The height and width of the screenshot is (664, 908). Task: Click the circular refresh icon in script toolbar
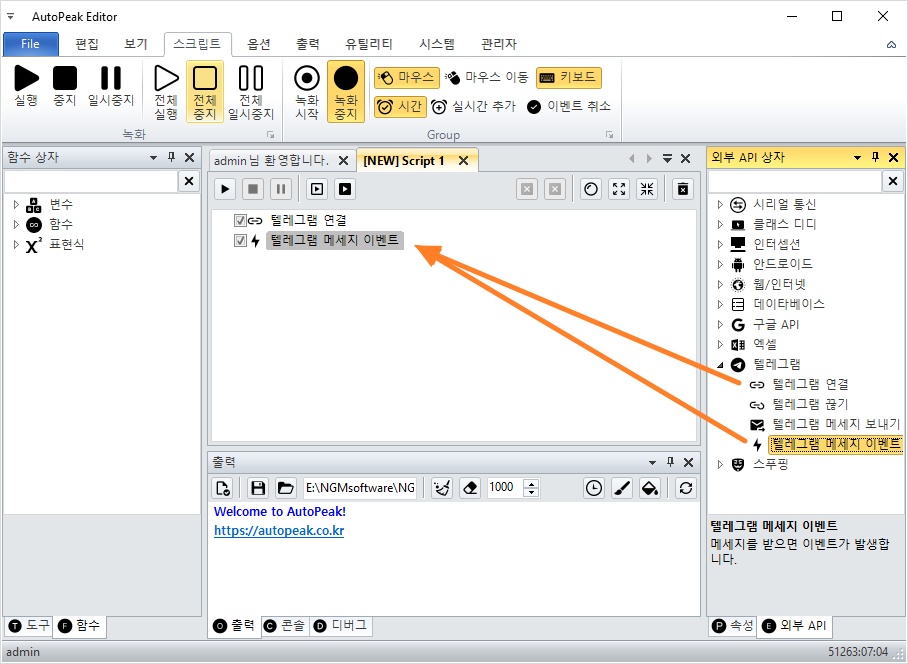click(x=591, y=189)
